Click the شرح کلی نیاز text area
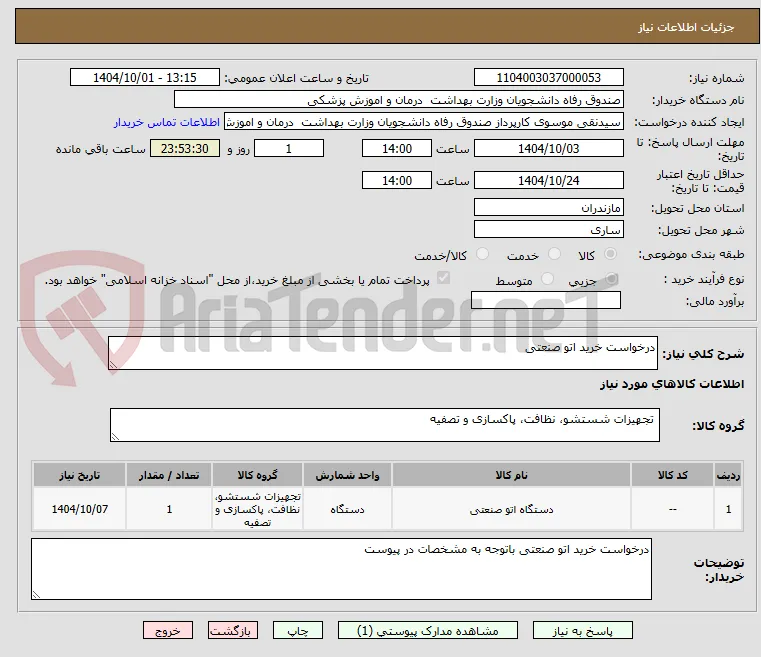This screenshot has height=657, width=761. pyautogui.click(x=383, y=353)
